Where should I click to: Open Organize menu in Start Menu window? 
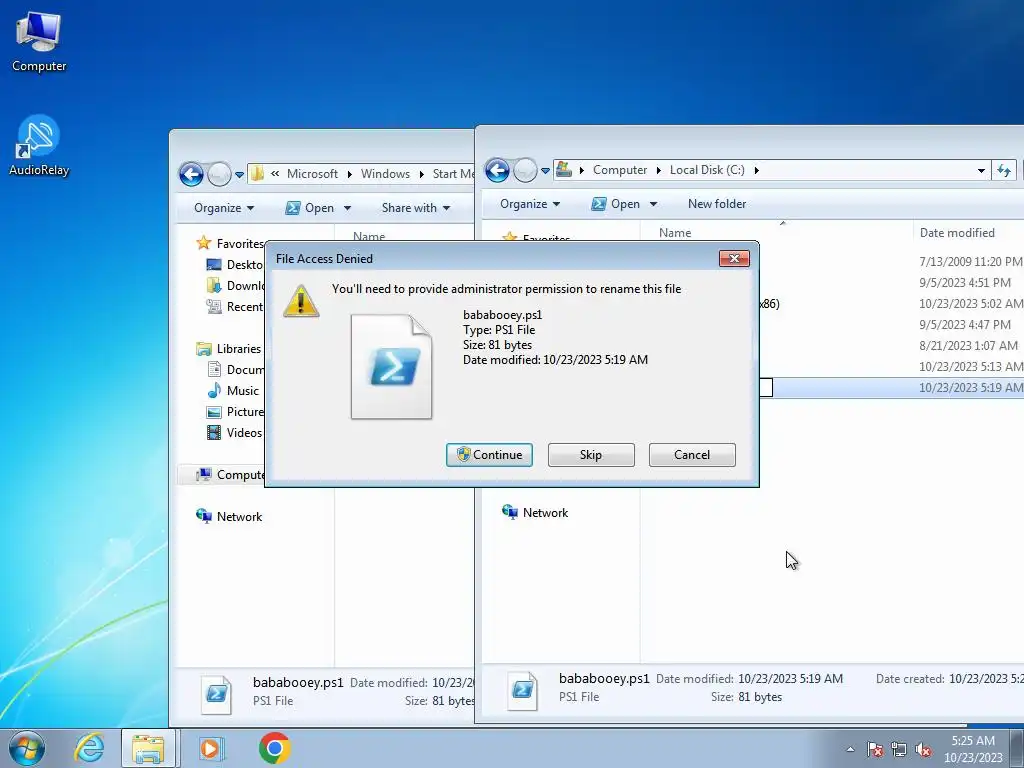point(223,208)
